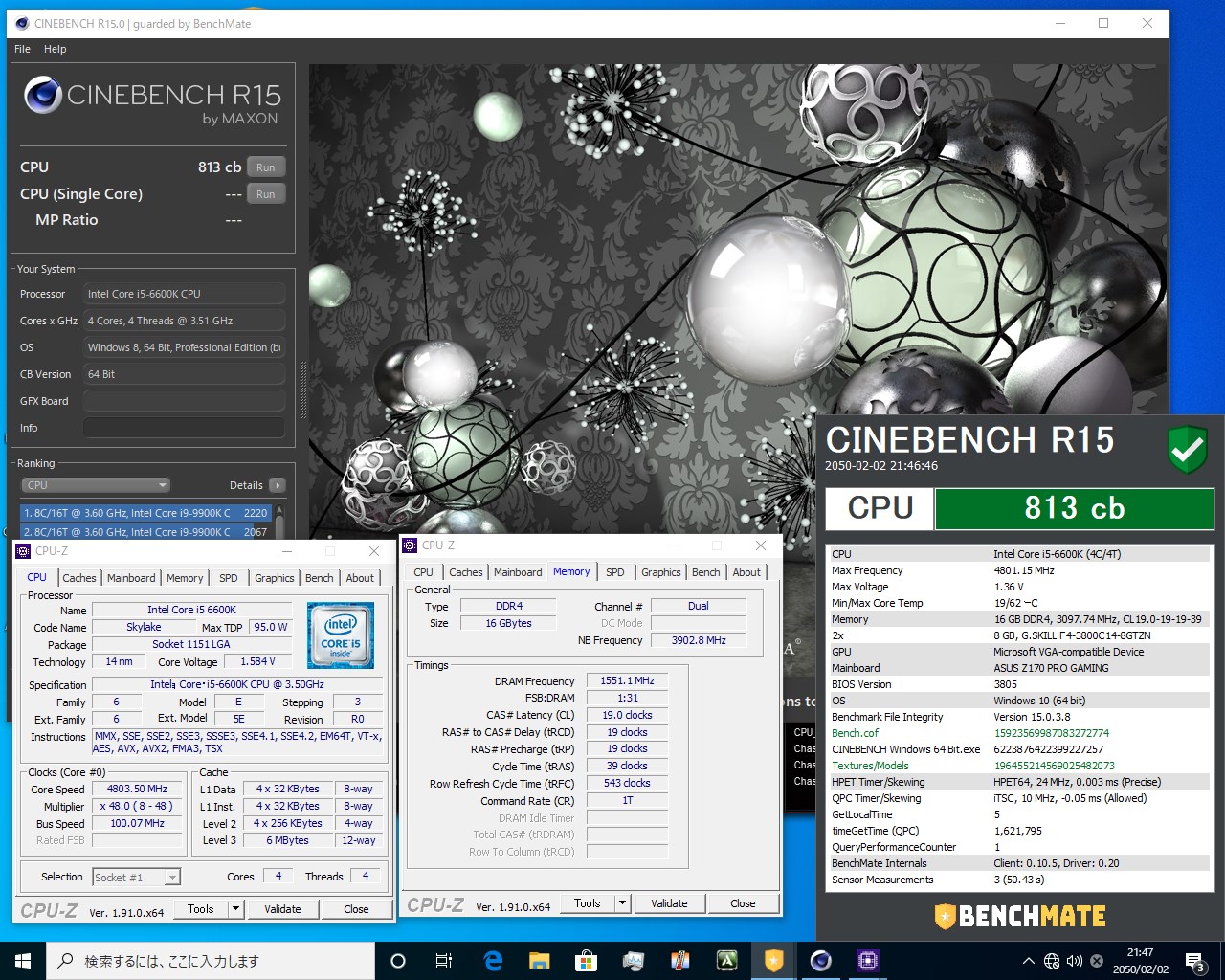1225x980 pixels.
Task: Open Memory tab in left CPU-Z window
Action: tap(185, 578)
